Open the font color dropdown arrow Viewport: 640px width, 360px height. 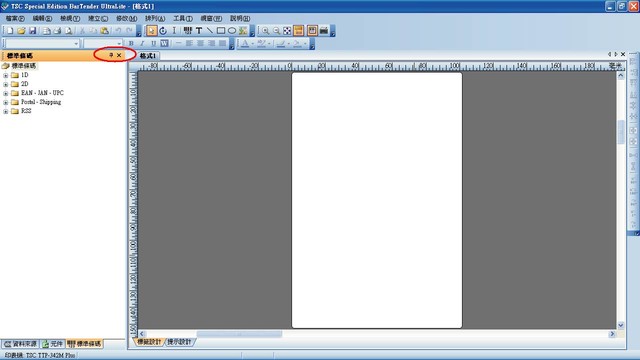tap(252, 43)
